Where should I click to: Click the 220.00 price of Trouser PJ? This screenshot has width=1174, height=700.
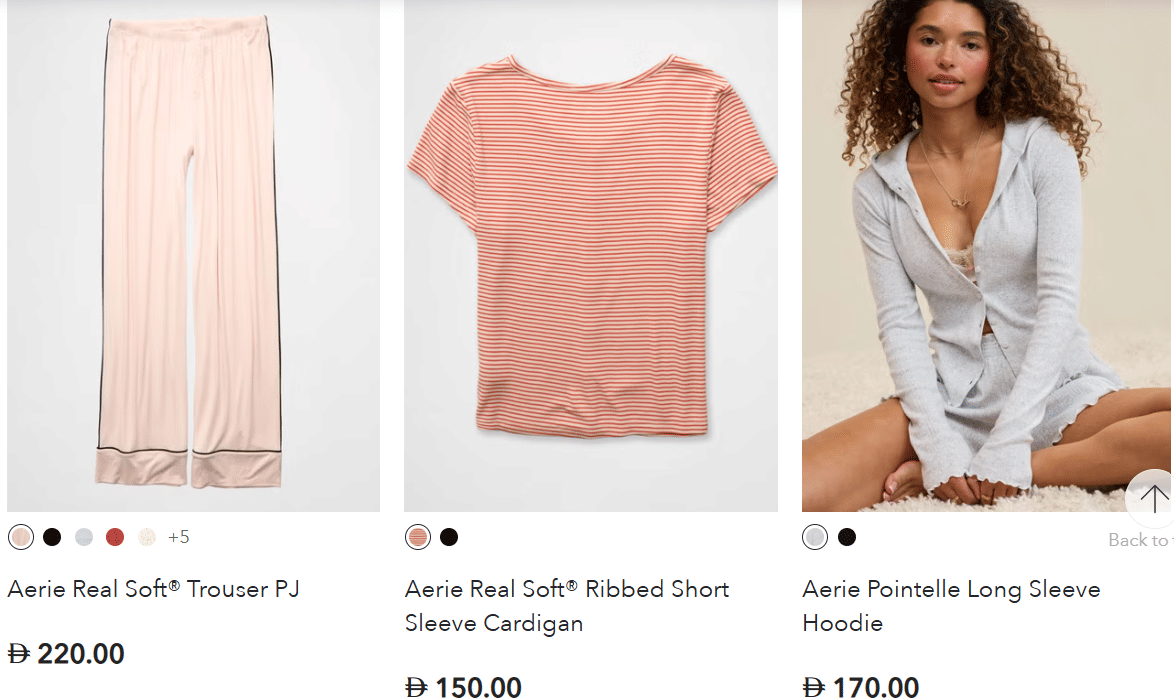click(x=80, y=654)
